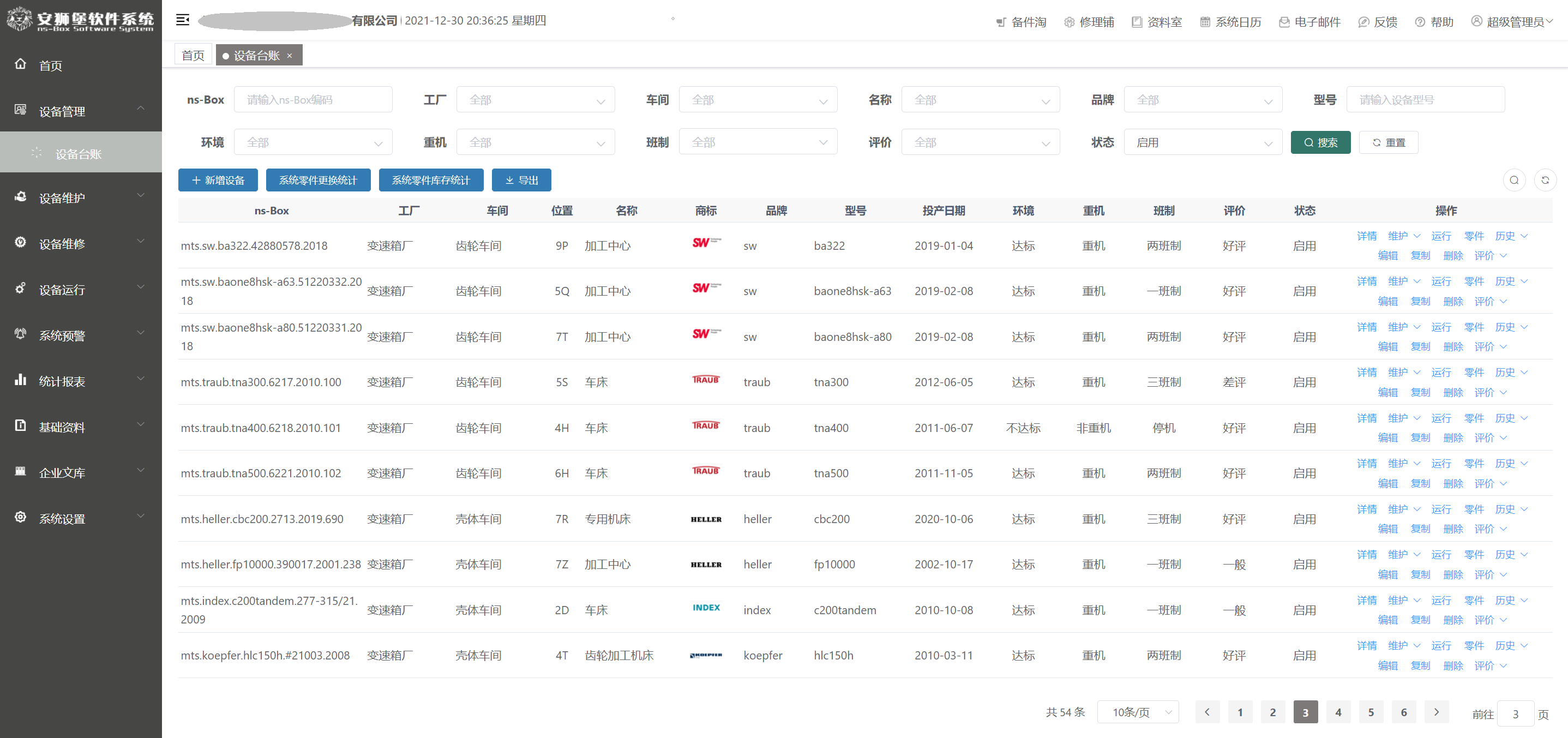1568x738 pixels.
Task: Click the table search magnifier icon
Action: click(x=1515, y=179)
